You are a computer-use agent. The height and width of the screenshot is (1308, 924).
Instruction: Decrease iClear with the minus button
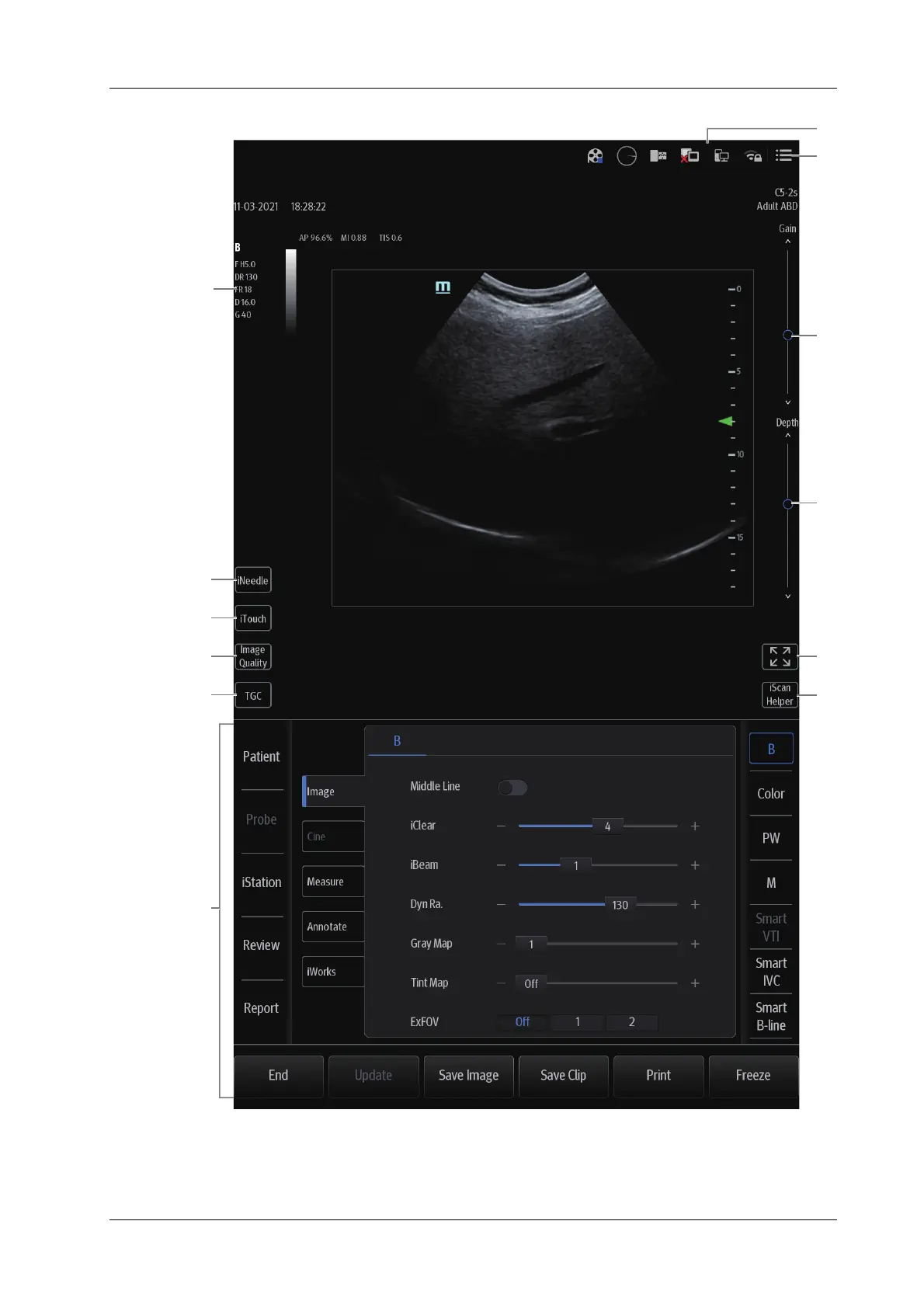pos(501,826)
